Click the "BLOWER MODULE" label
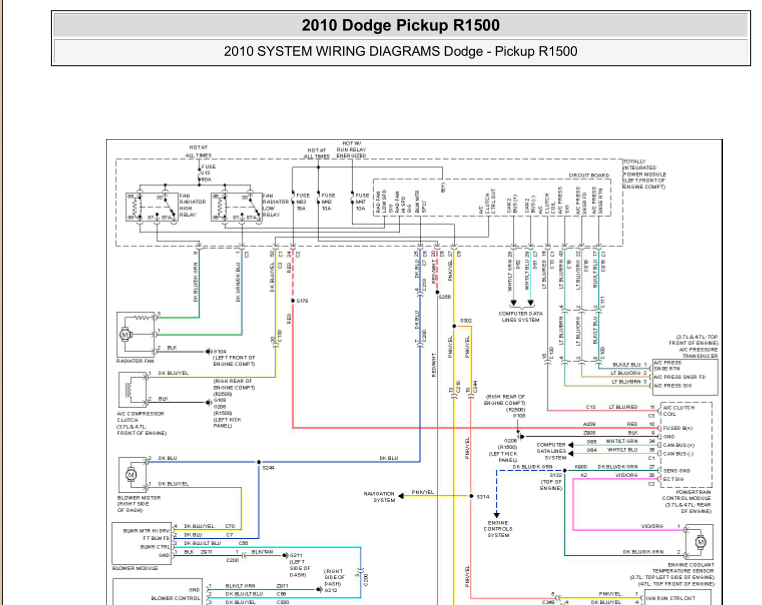Viewport: 762px width, 605px height. (x=135, y=568)
